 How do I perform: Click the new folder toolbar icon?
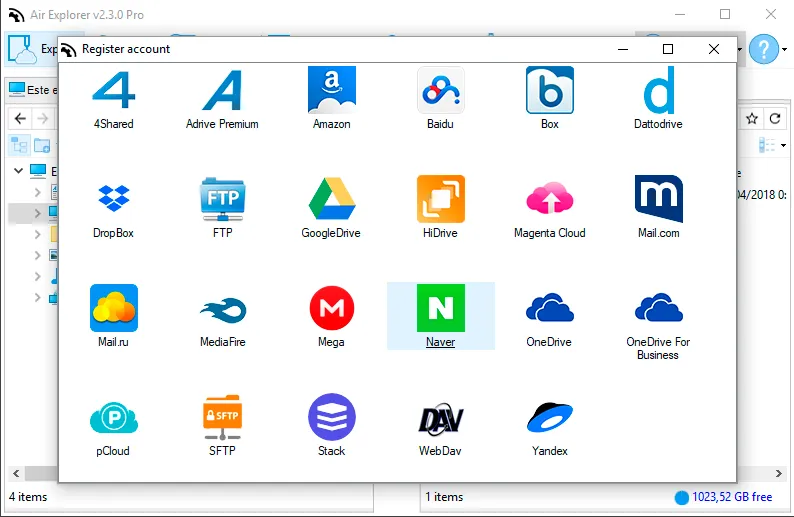pyautogui.click(x=42, y=145)
